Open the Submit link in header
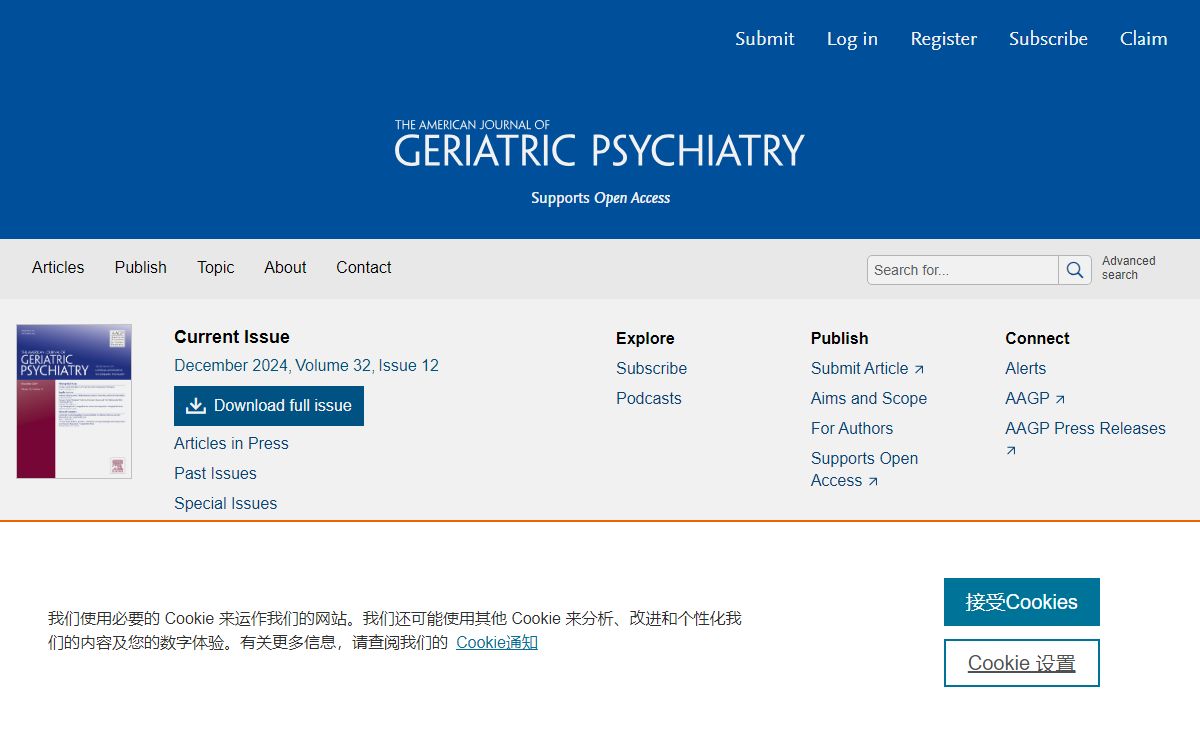 765,38
